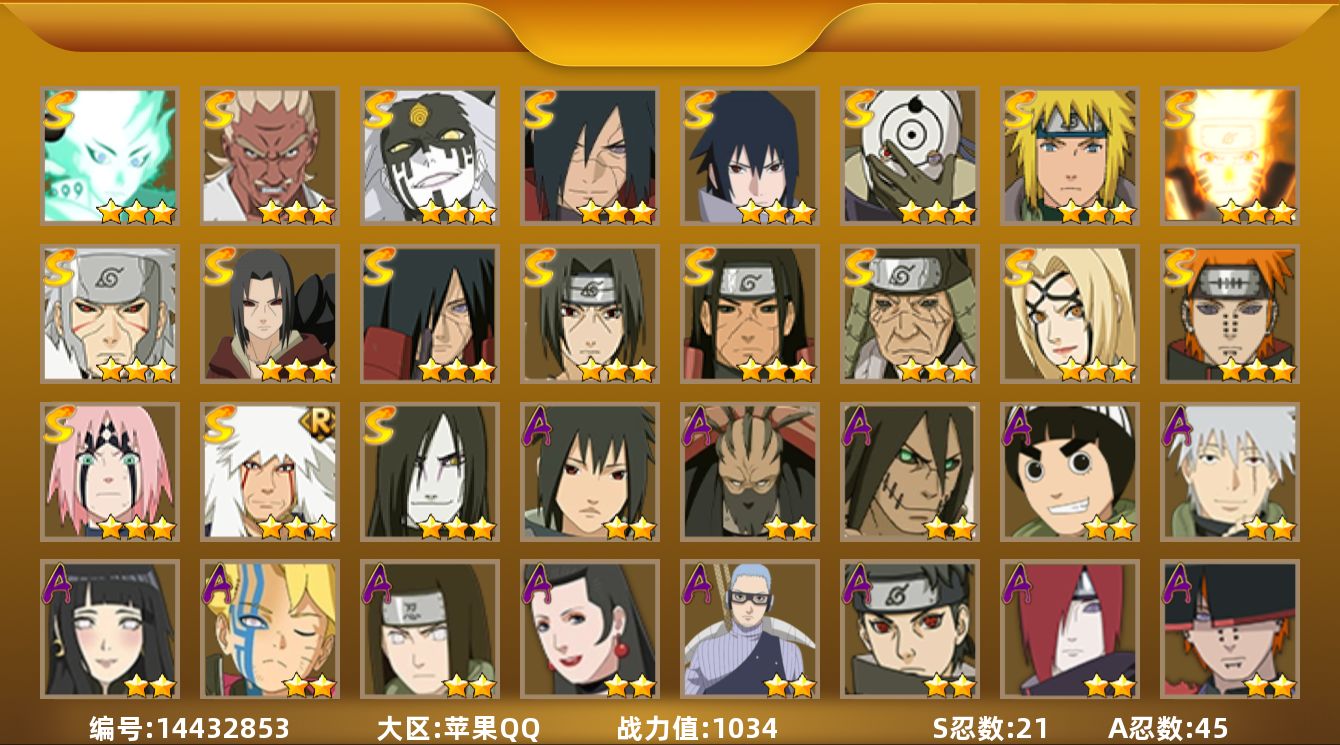Choose the gray-haired glasses ninja with scythe
This screenshot has width=1340, height=745.
point(750,629)
